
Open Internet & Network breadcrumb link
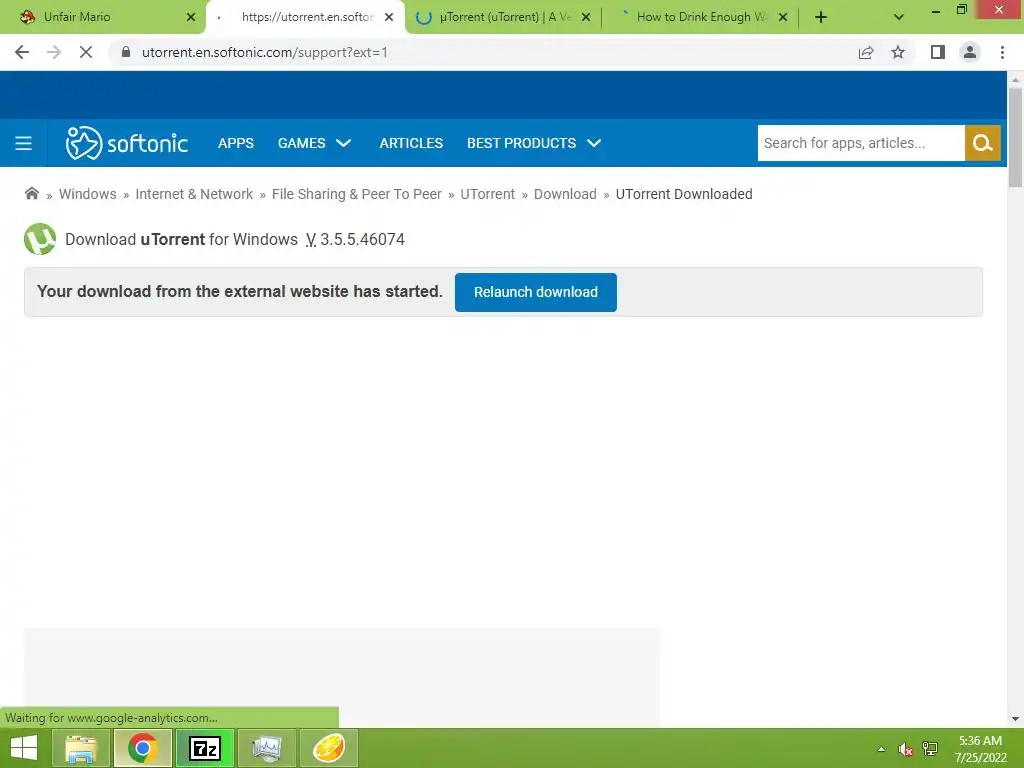click(x=194, y=194)
